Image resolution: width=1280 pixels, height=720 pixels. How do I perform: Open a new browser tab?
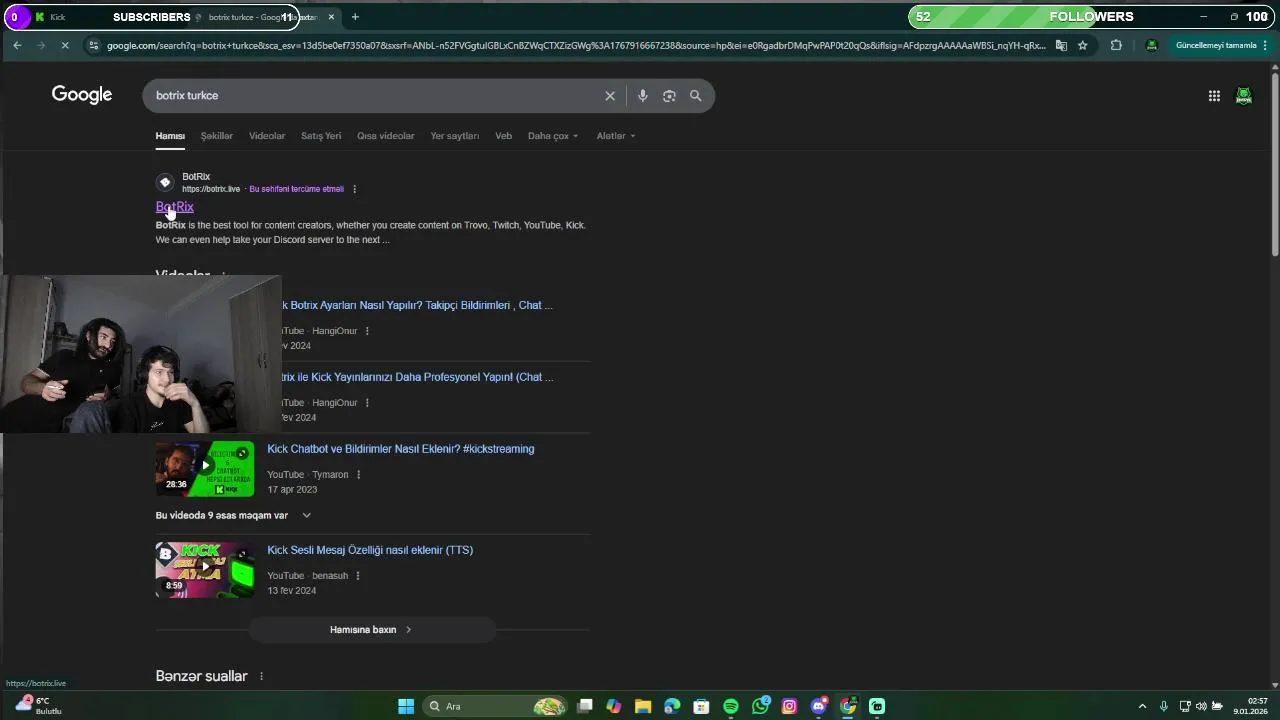355,17
